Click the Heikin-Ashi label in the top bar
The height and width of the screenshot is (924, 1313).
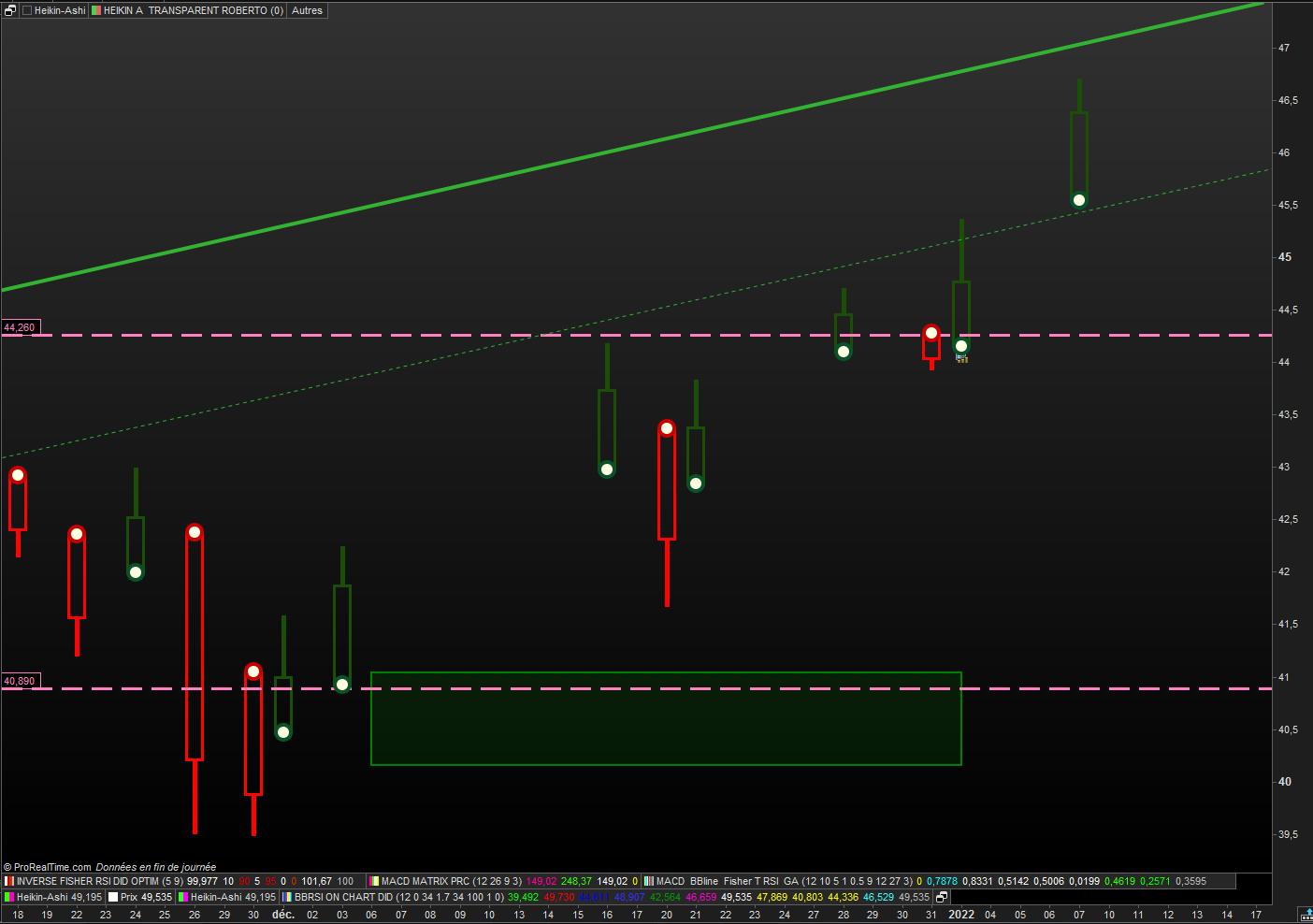pyautogui.click(x=60, y=10)
